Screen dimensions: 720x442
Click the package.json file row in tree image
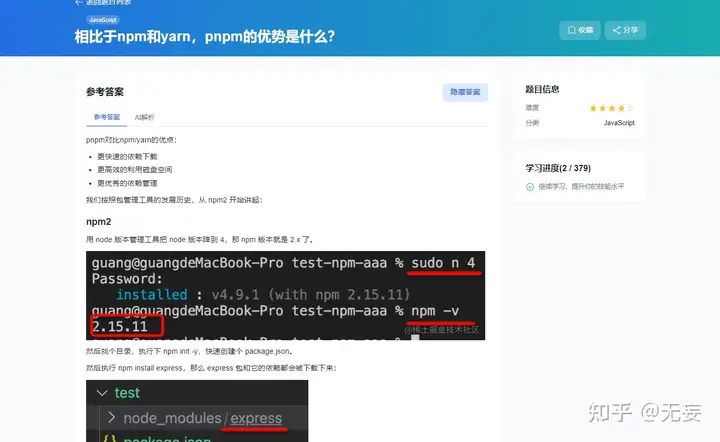197,436
